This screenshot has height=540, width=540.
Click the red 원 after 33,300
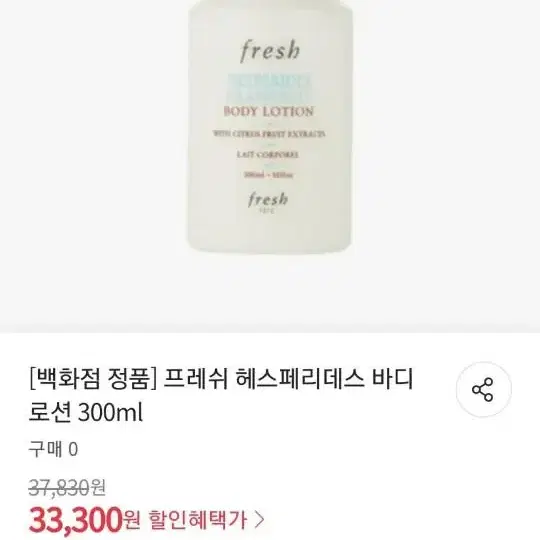coord(131,520)
